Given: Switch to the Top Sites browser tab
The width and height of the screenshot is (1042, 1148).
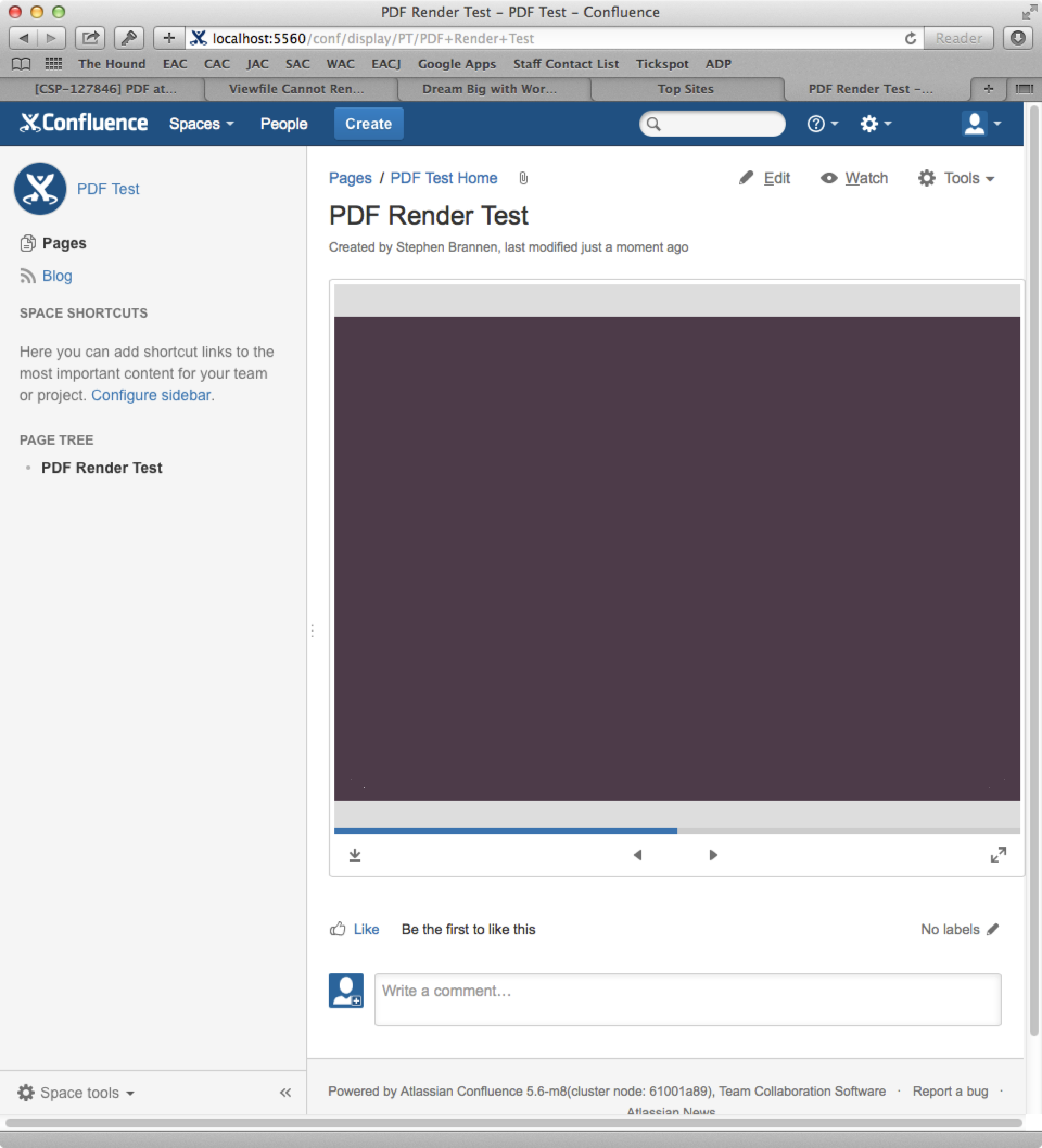Looking at the screenshot, I should click(x=685, y=89).
